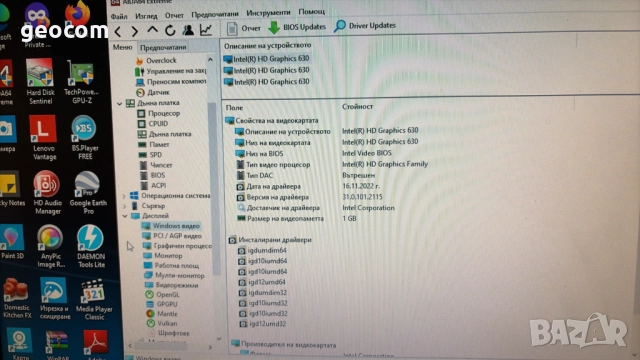
Task: Open Driver Updates
Action: (365, 26)
